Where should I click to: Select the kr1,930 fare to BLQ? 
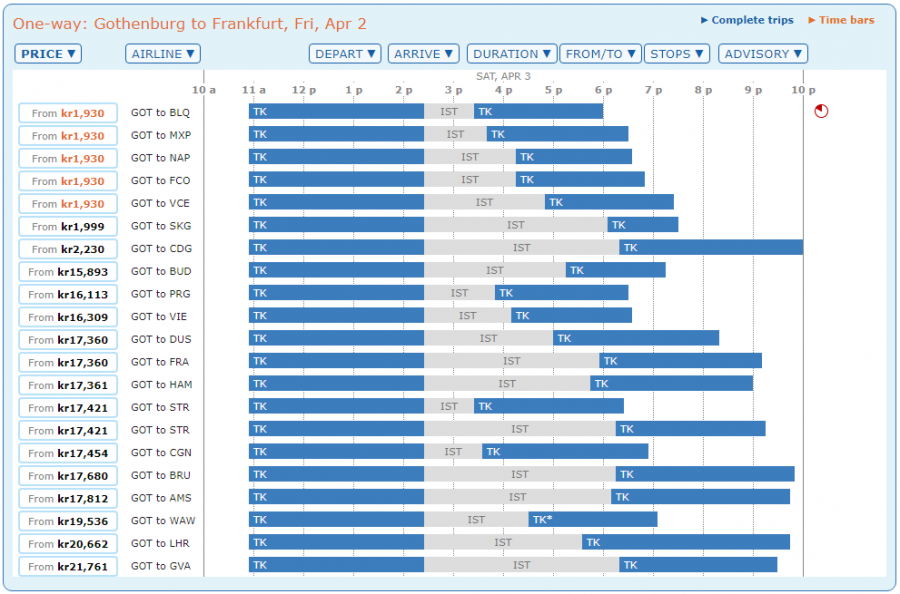67,113
